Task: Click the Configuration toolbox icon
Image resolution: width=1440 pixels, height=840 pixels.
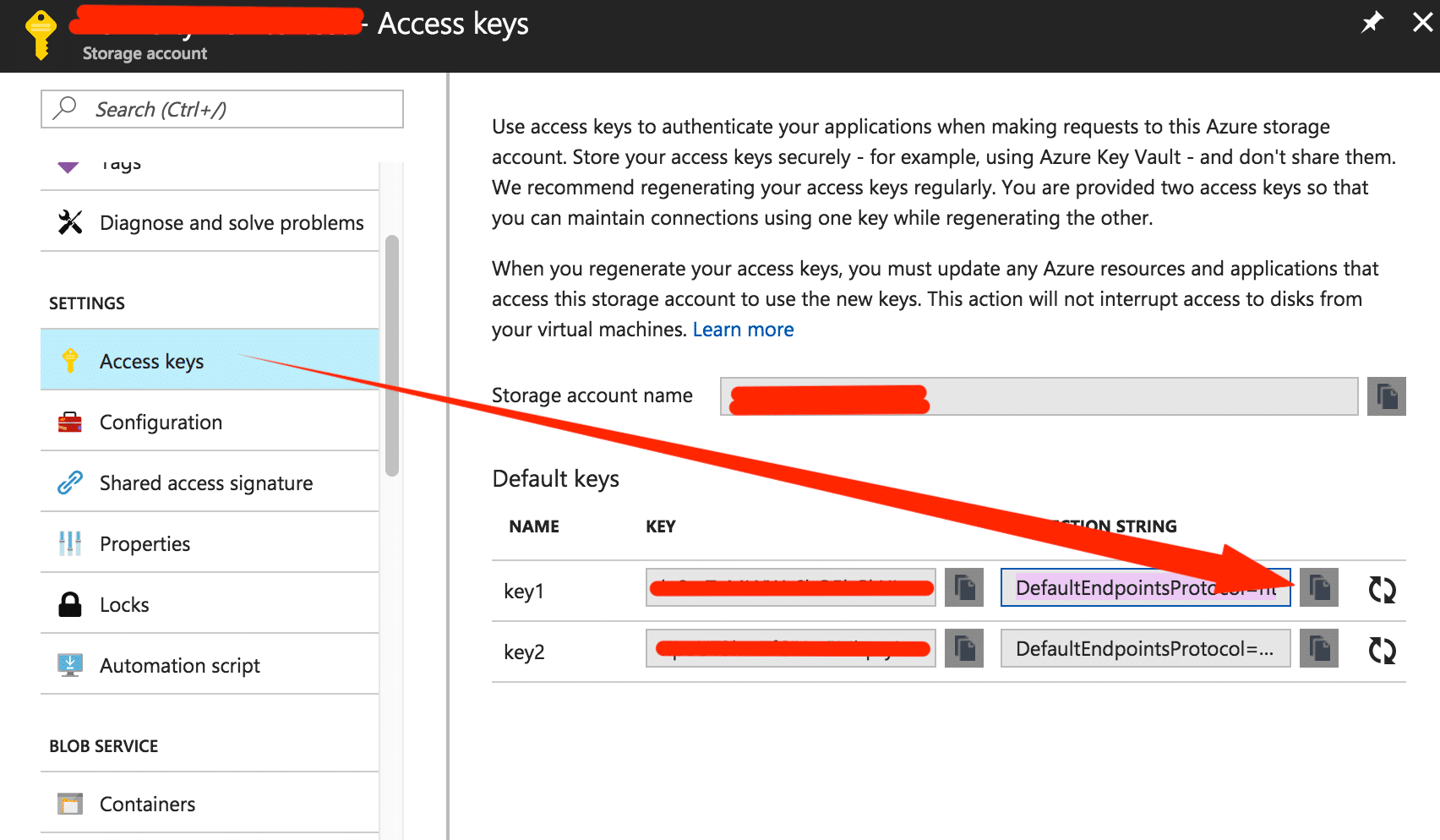Action: (x=70, y=422)
